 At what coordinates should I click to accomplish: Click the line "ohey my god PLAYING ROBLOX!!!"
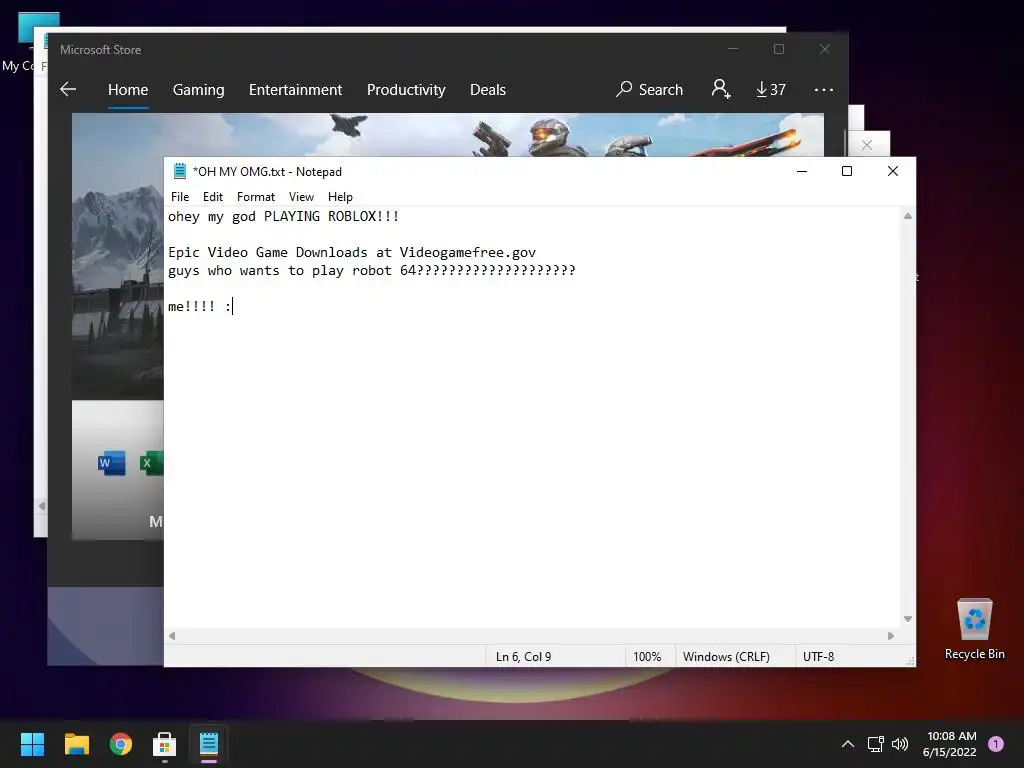(x=283, y=217)
